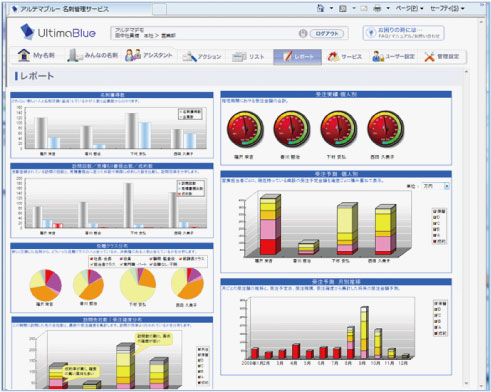The height and width of the screenshot is (392, 491).
Task: Click the outer browser scrollbar up arrow
Action: coord(481,22)
